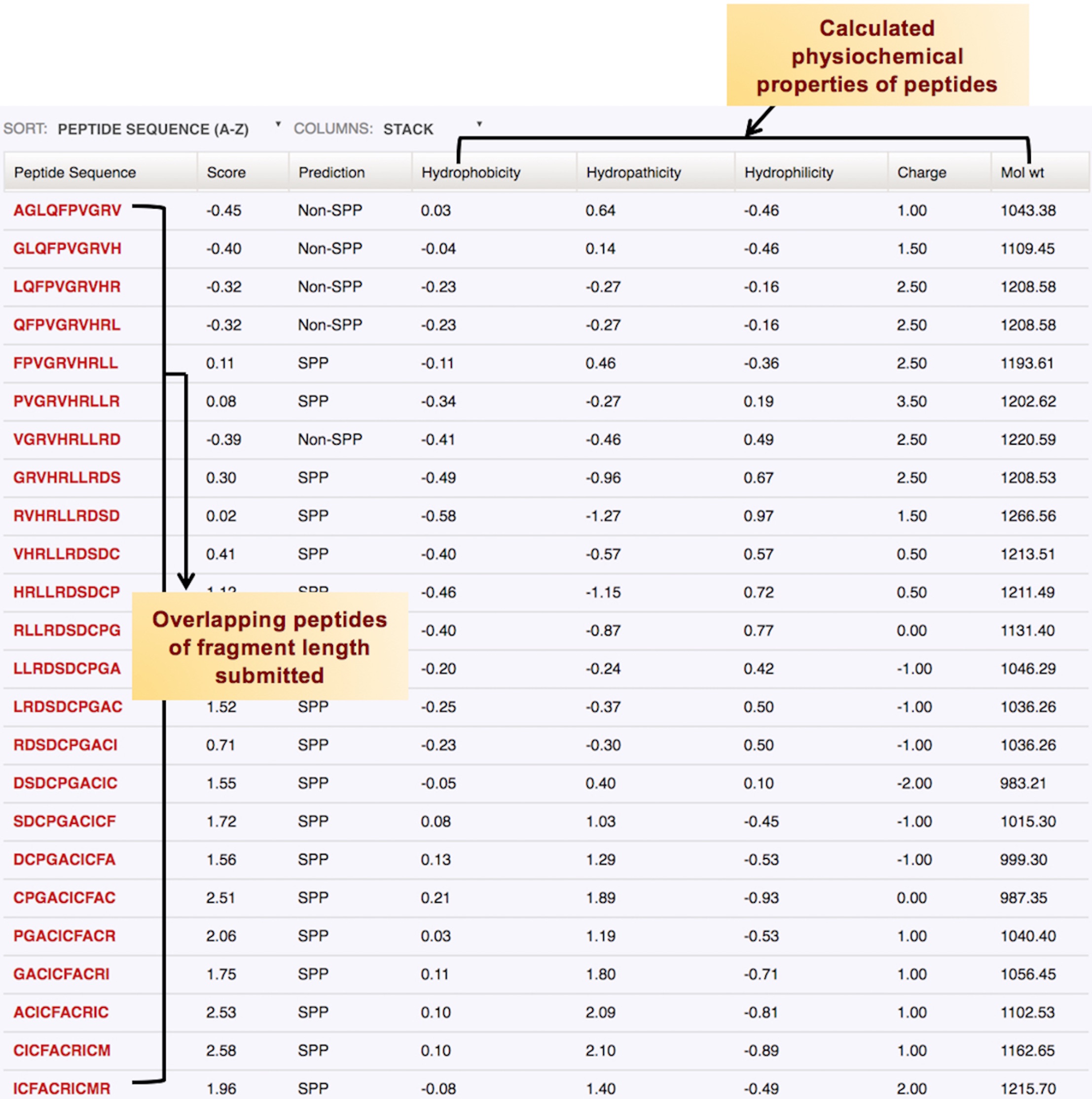Open peptide link VHRLLRDSDC

coord(67,554)
